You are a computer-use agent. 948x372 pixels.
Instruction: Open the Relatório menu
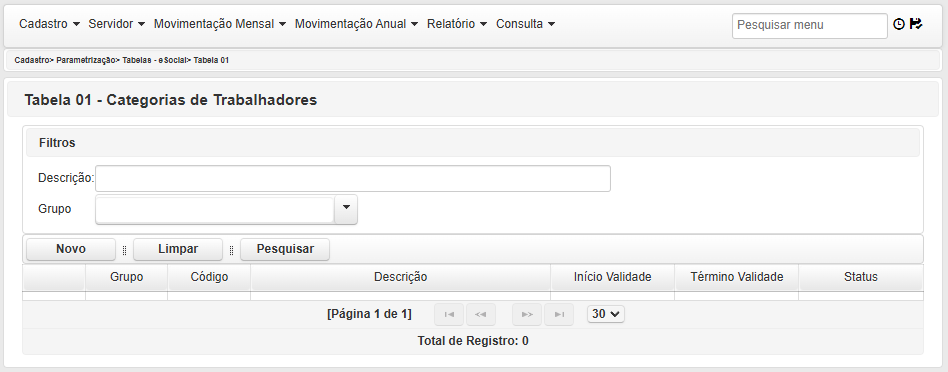(x=457, y=24)
